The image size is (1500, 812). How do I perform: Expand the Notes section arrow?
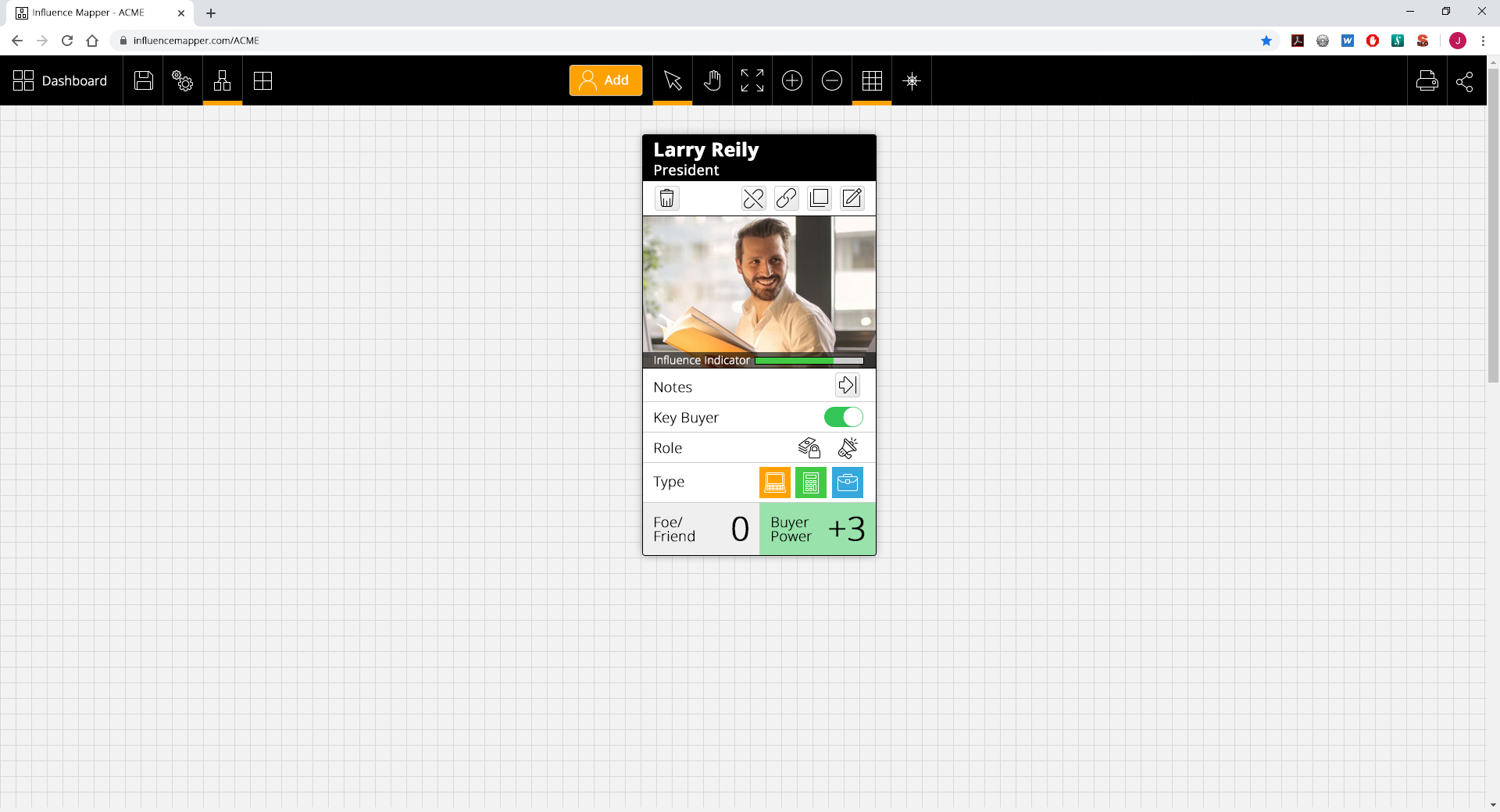(x=848, y=385)
